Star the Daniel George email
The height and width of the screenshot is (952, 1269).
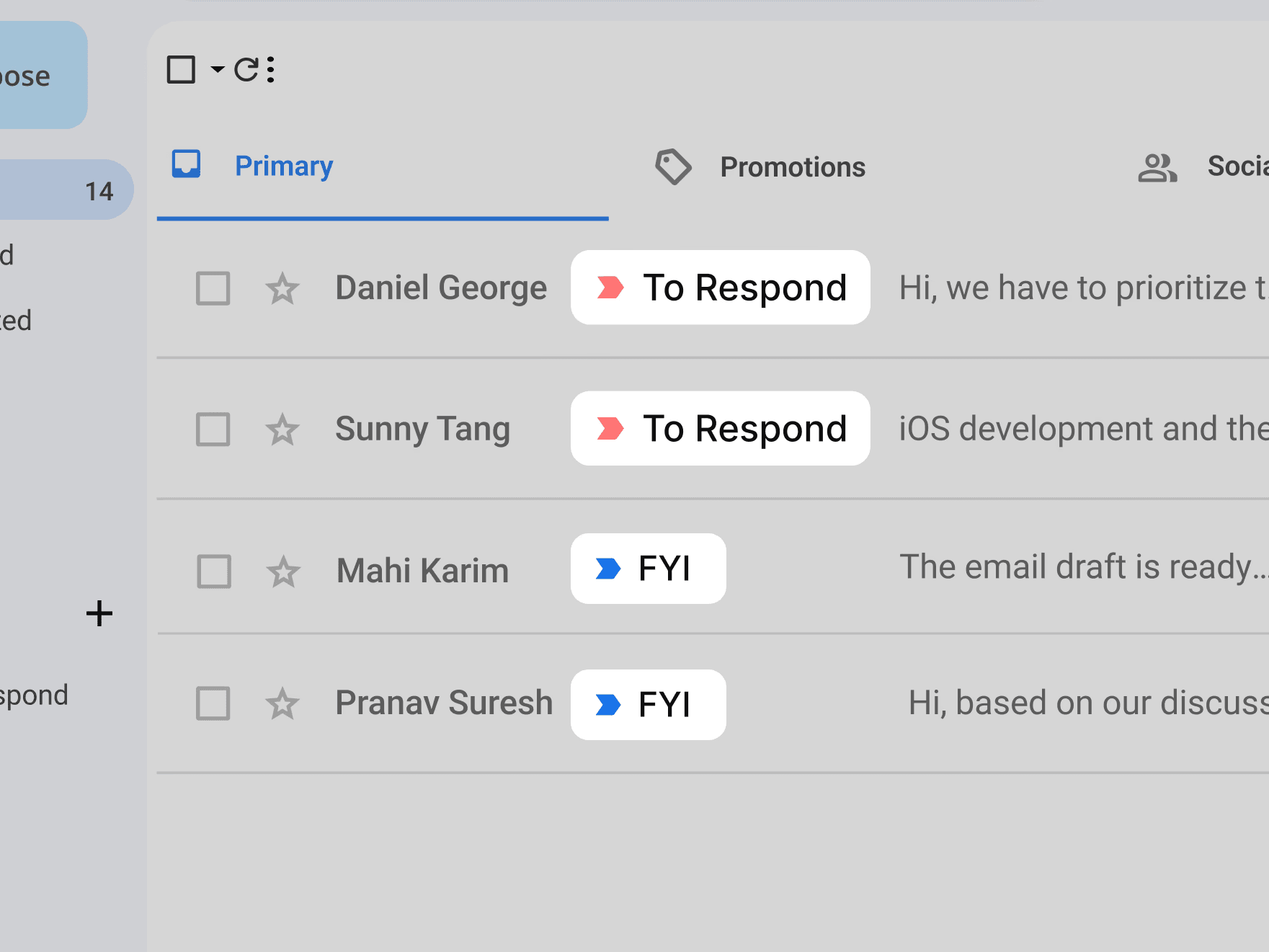click(x=282, y=289)
